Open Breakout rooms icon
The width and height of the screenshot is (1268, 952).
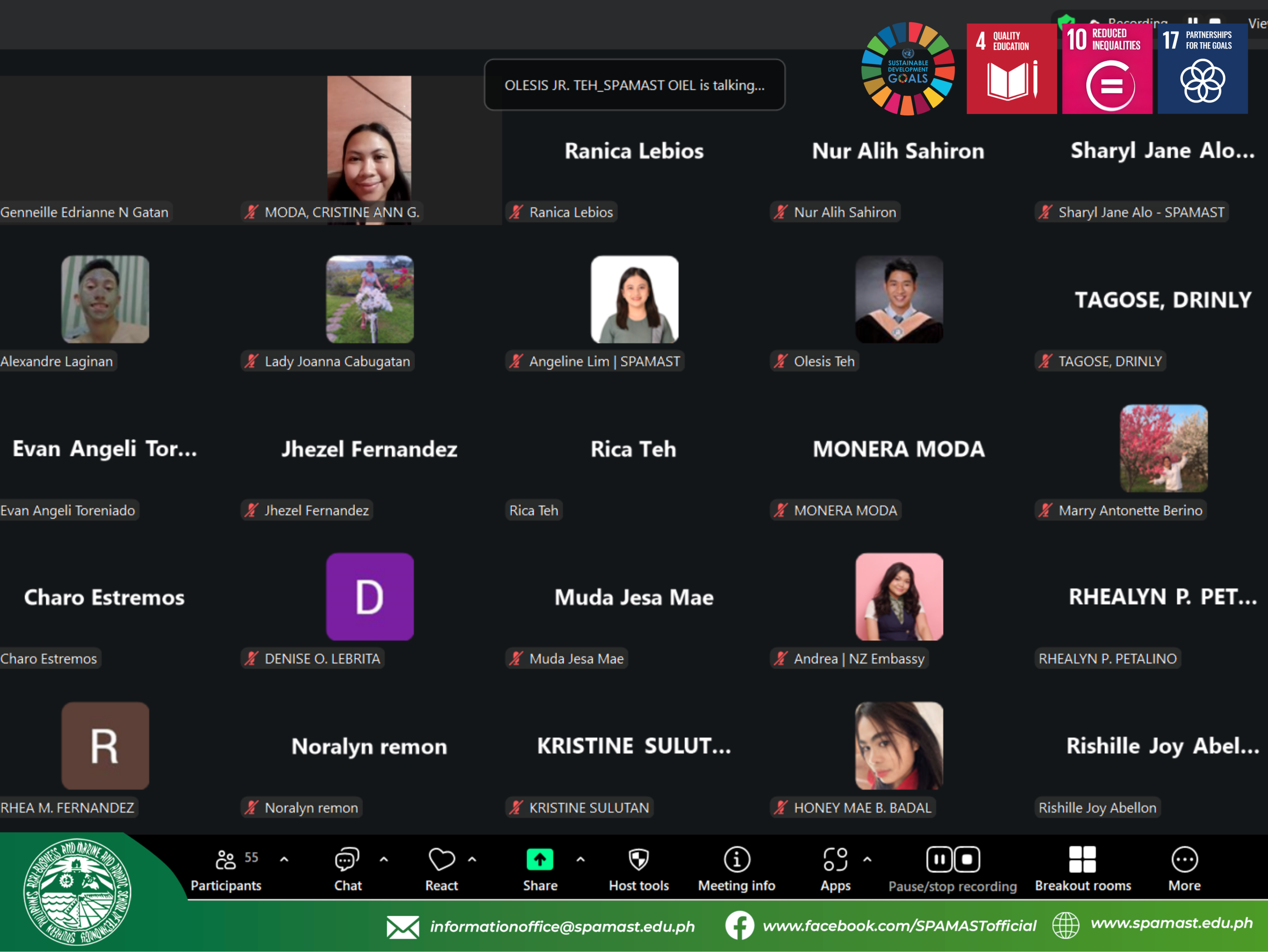click(1082, 860)
